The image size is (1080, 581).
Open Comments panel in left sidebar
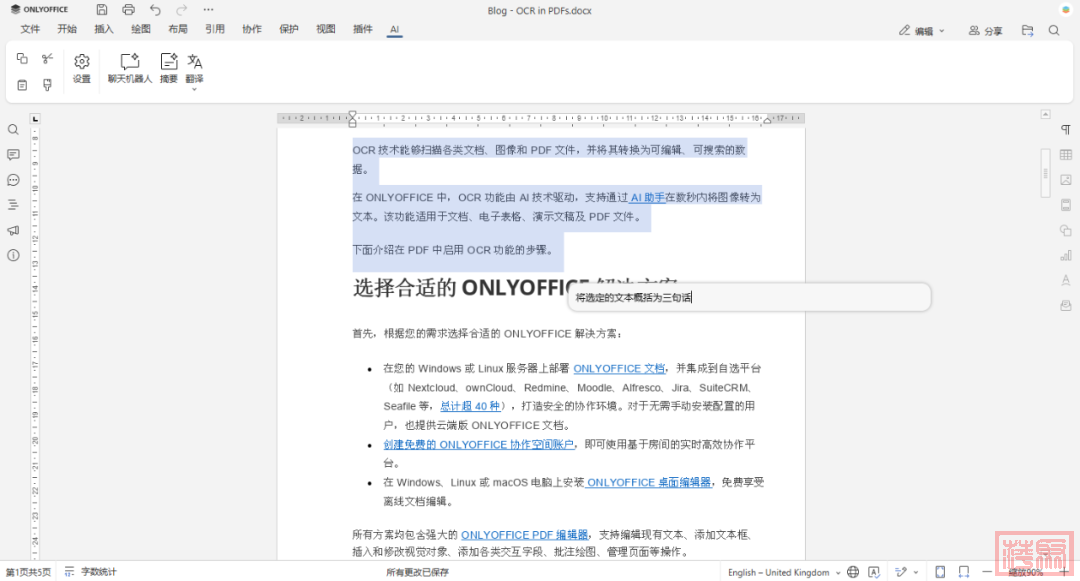pyautogui.click(x=13, y=155)
